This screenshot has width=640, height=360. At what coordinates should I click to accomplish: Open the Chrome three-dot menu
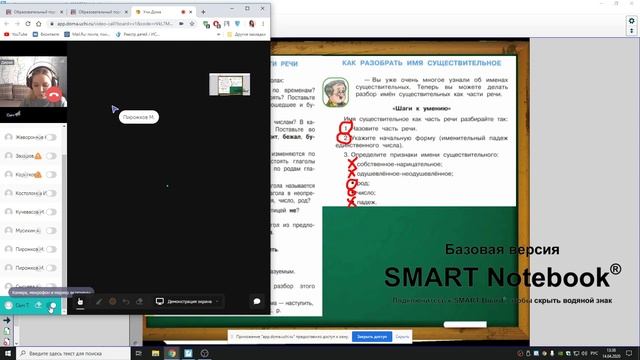point(263,24)
